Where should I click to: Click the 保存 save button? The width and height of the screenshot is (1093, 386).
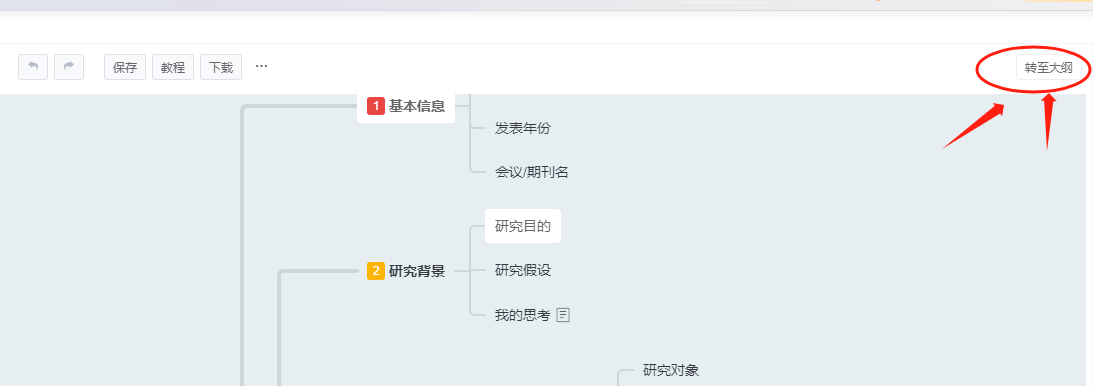click(x=125, y=68)
